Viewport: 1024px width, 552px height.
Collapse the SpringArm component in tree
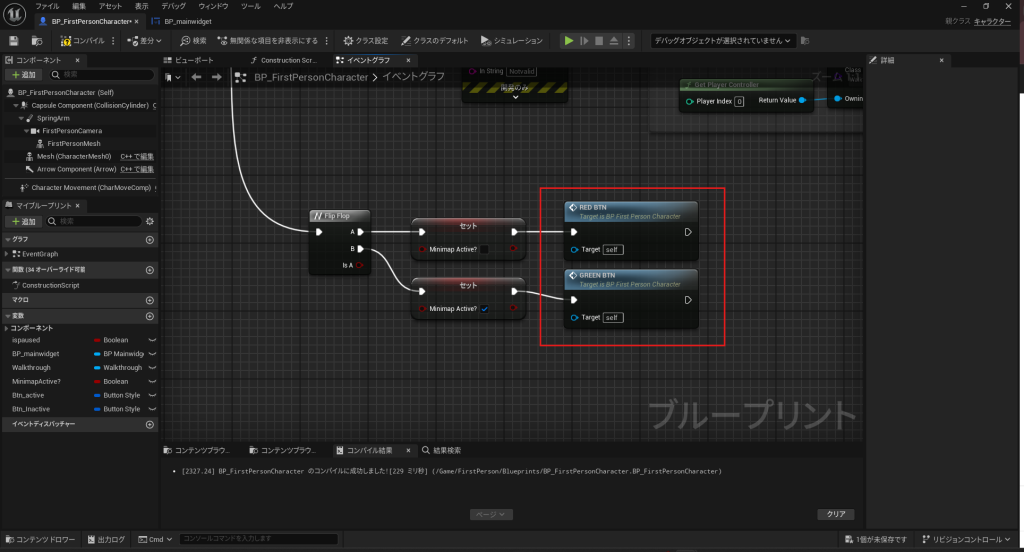(x=19, y=118)
